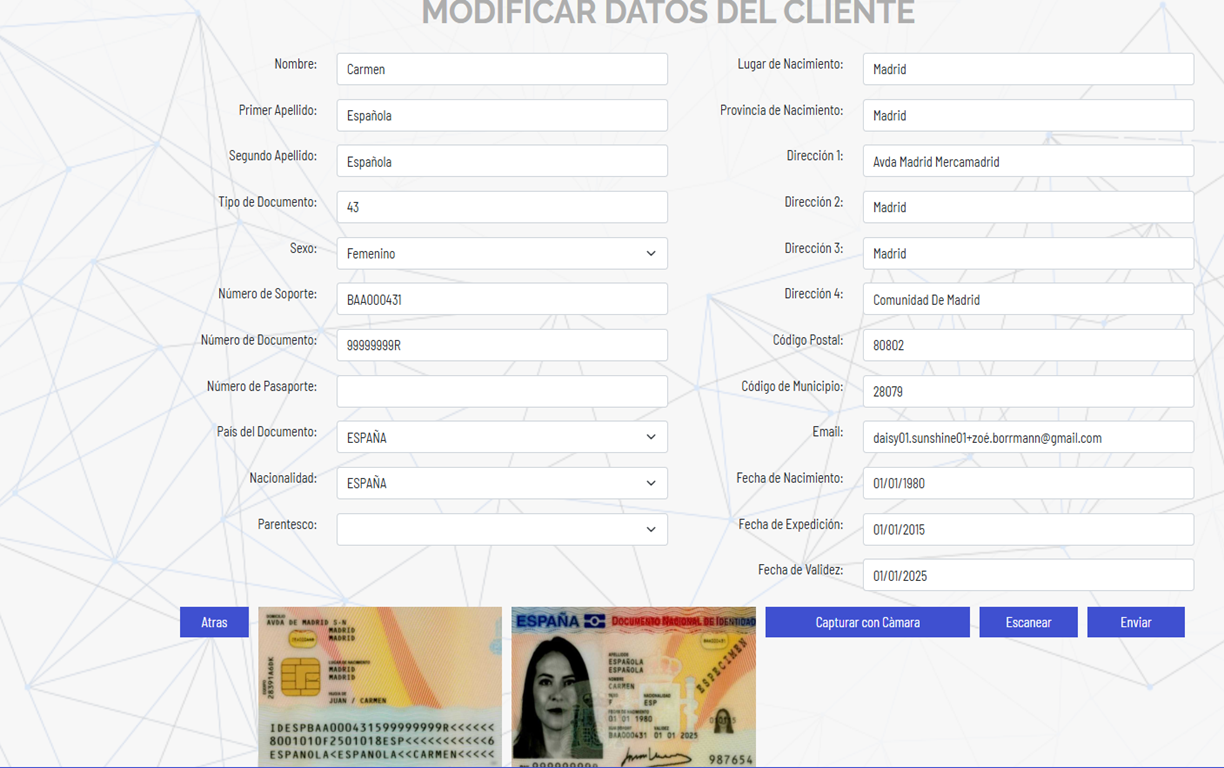Click the Fecha de Validez label
1224x768 pixels.
800,570
